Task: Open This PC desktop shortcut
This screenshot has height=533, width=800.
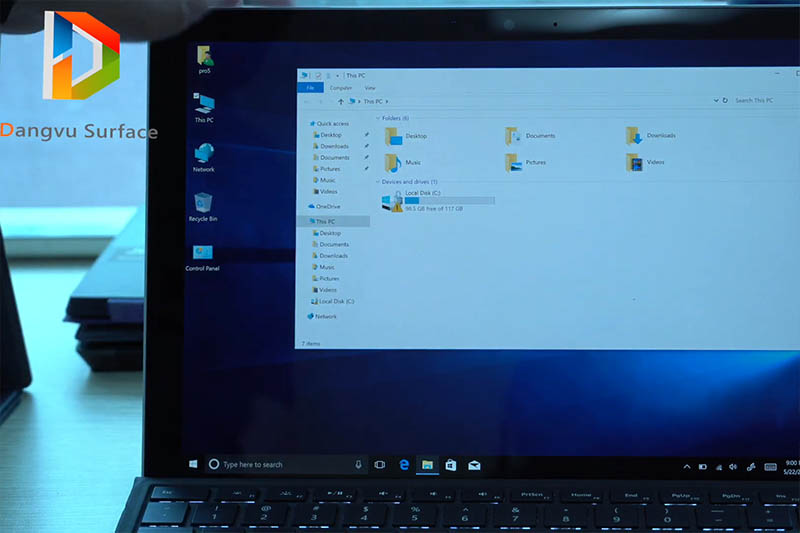Action: coord(204,108)
